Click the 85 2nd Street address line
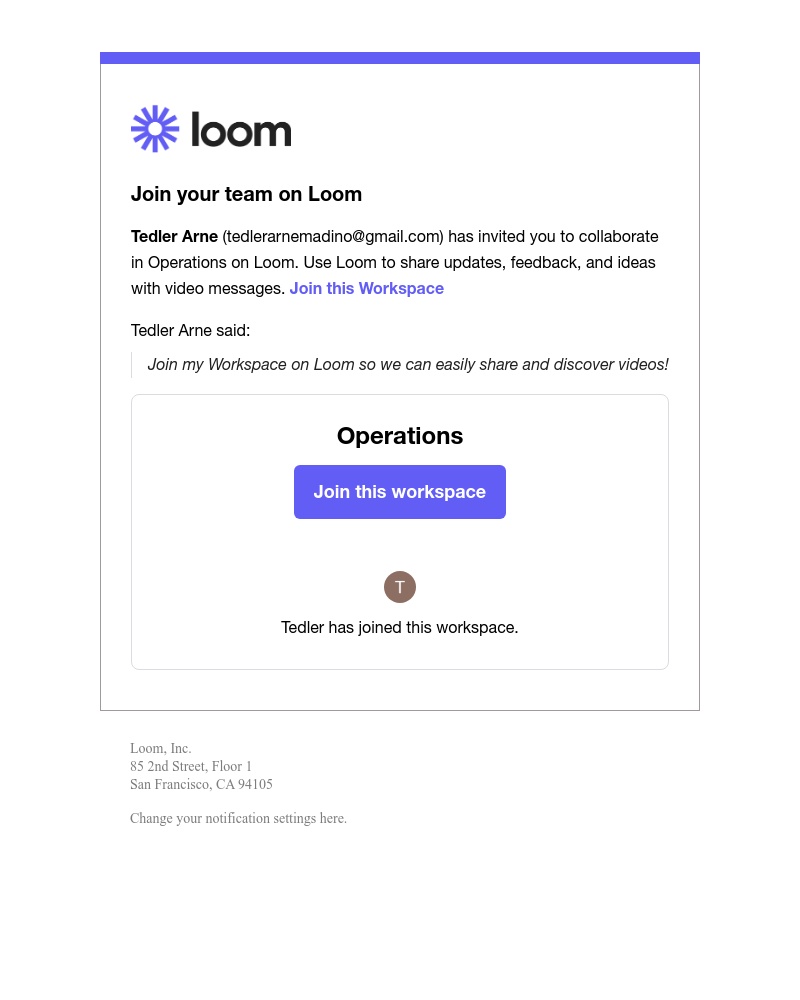Image resolution: width=800 pixels, height=1000 pixels. (191, 767)
